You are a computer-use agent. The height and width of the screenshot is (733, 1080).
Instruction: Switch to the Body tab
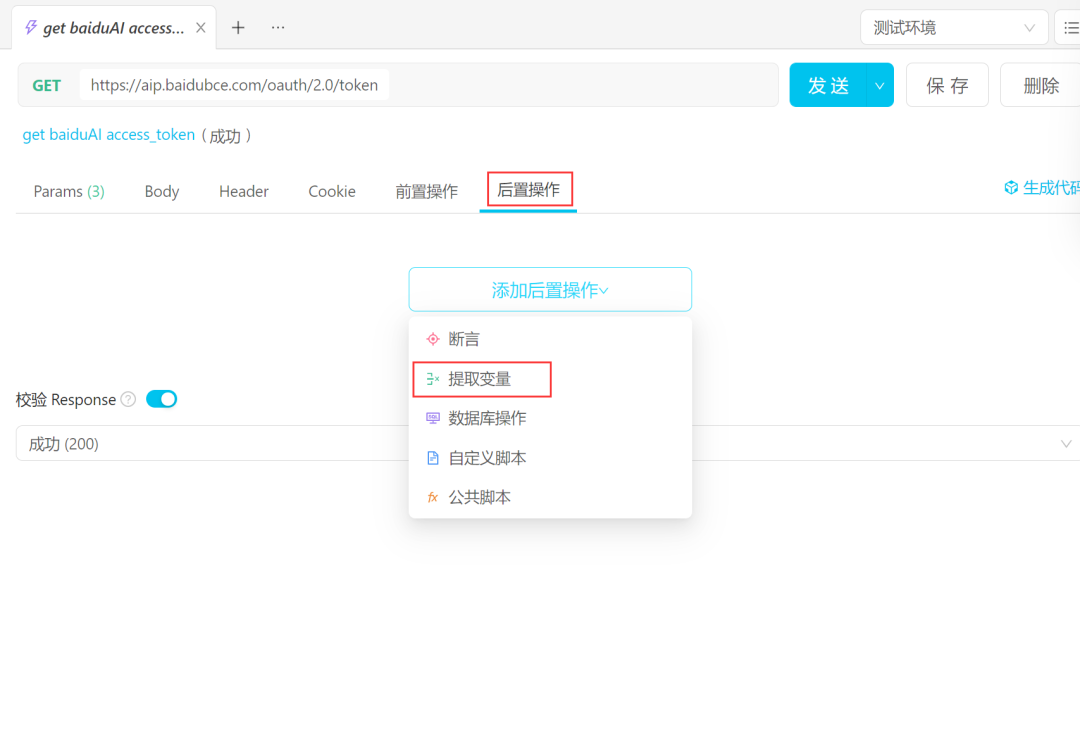pyautogui.click(x=162, y=192)
